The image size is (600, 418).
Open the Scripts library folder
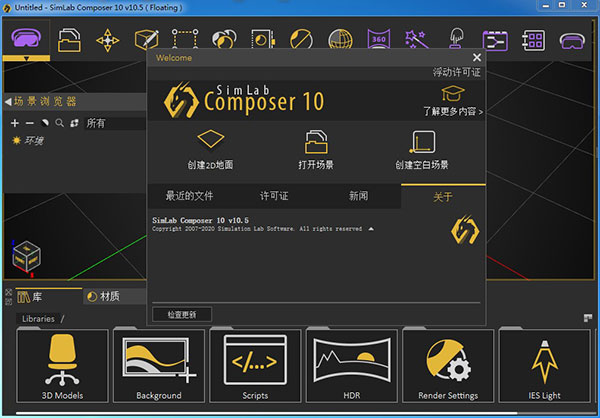click(x=255, y=366)
